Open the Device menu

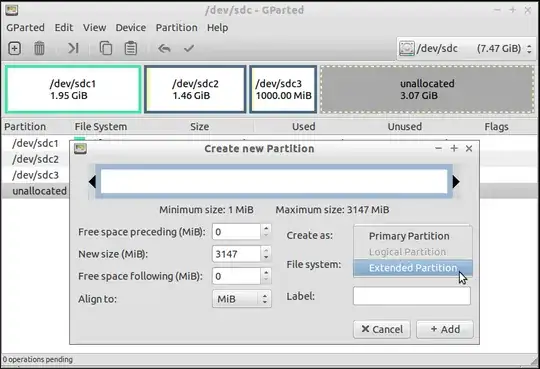click(x=131, y=28)
